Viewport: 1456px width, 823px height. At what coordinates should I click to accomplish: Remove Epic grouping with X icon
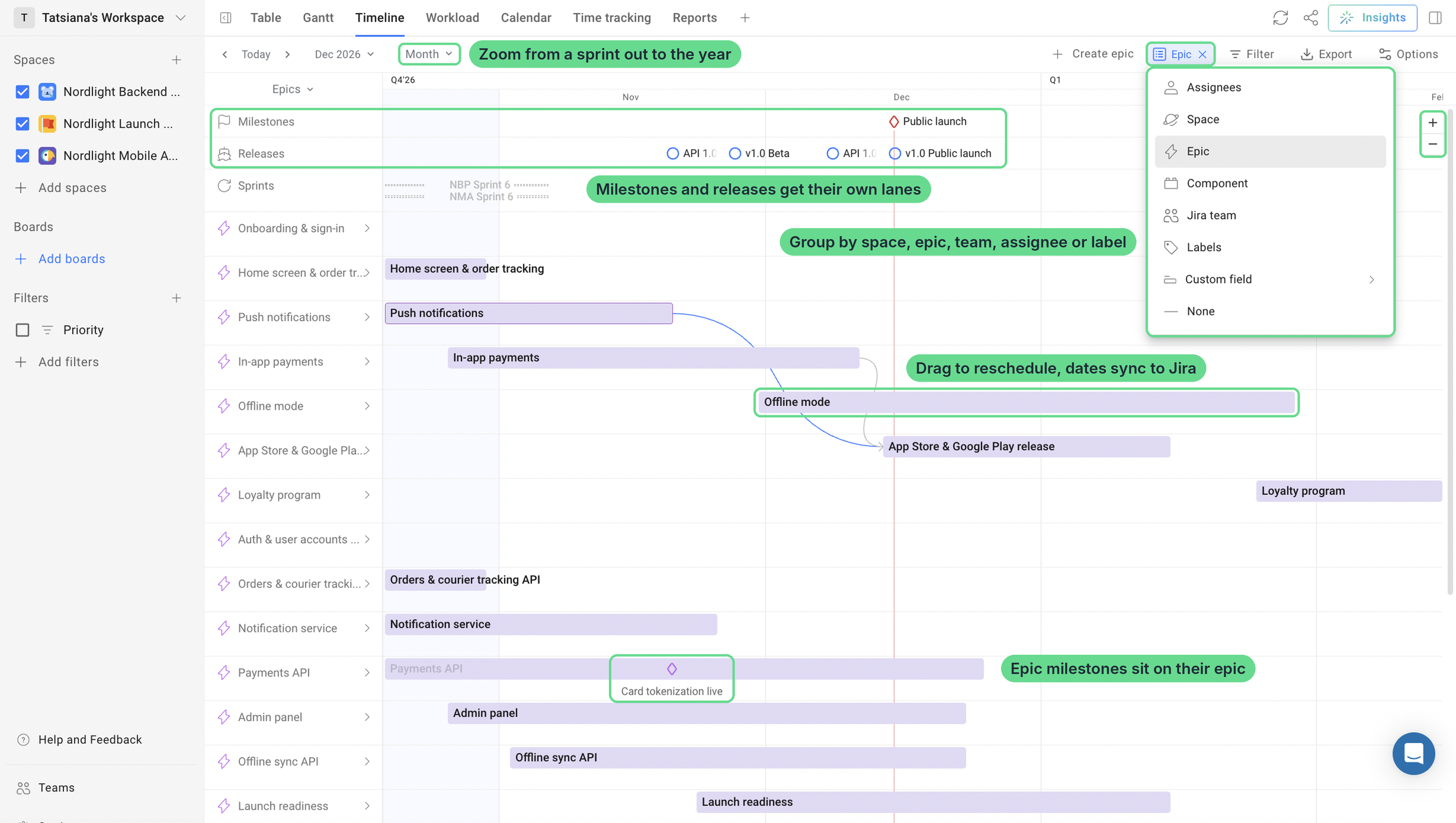[1202, 54]
